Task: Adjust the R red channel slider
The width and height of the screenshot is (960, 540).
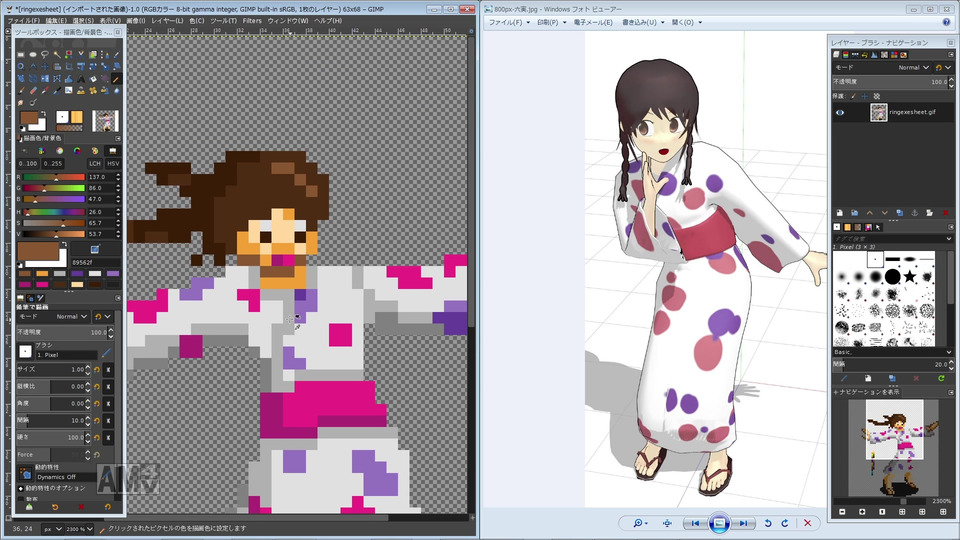Action: point(54,177)
